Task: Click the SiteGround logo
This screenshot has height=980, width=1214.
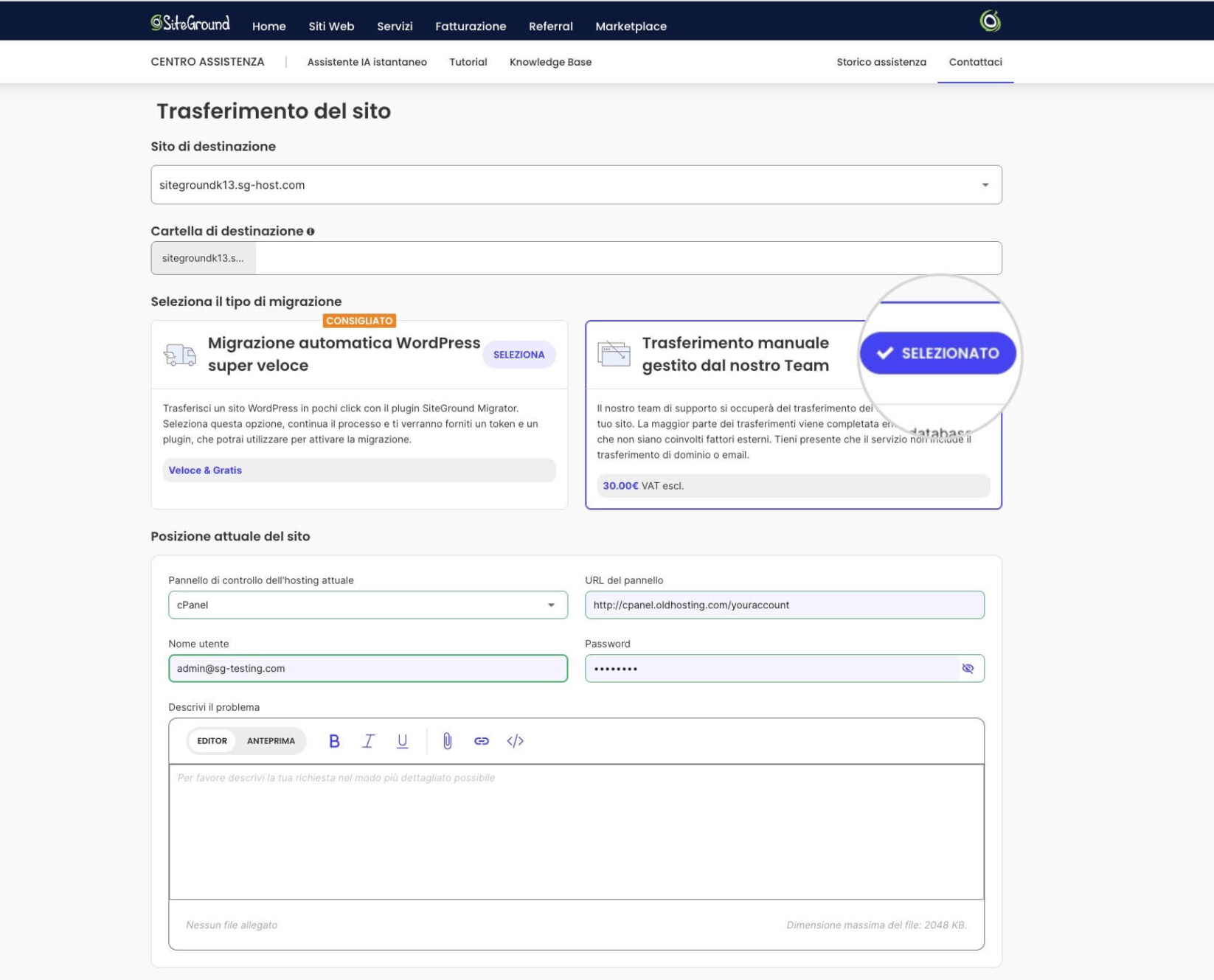Action: [190, 23]
